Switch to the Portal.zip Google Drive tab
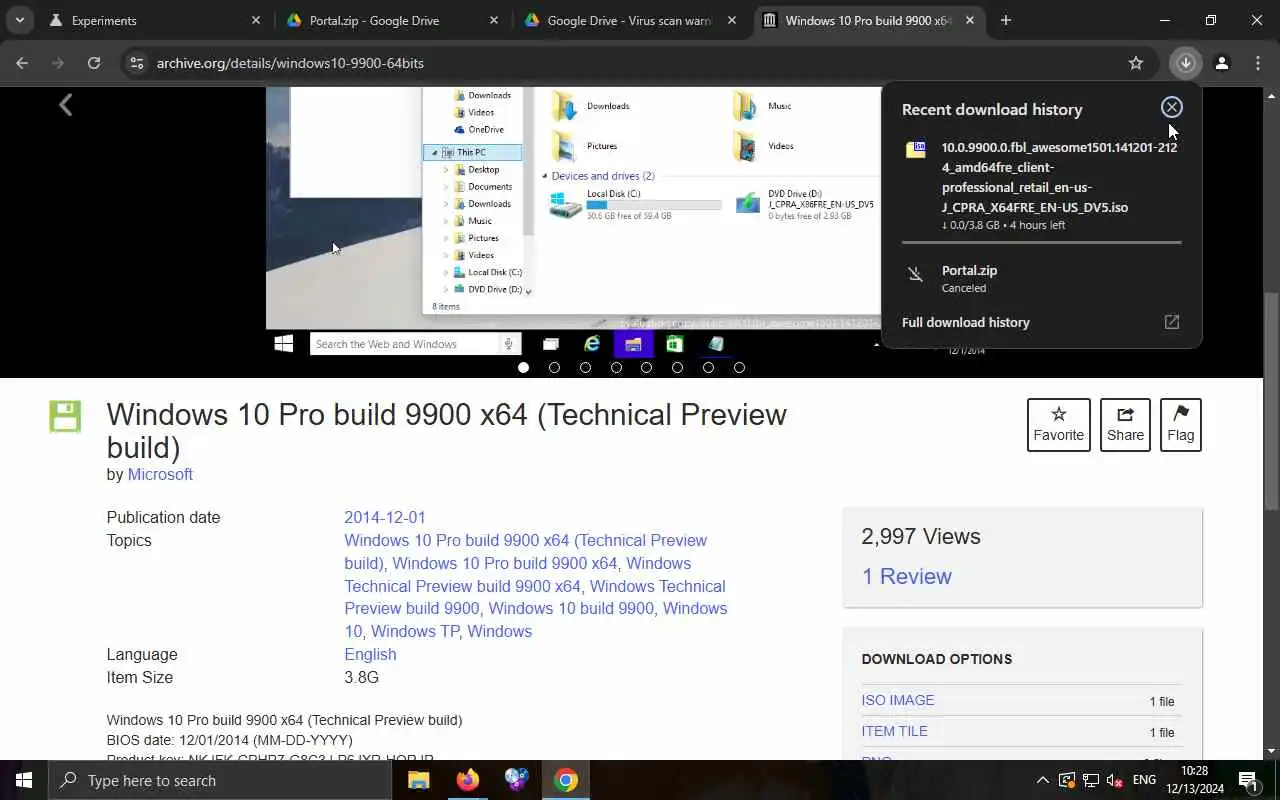This screenshot has height=800, width=1280. coord(391,20)
